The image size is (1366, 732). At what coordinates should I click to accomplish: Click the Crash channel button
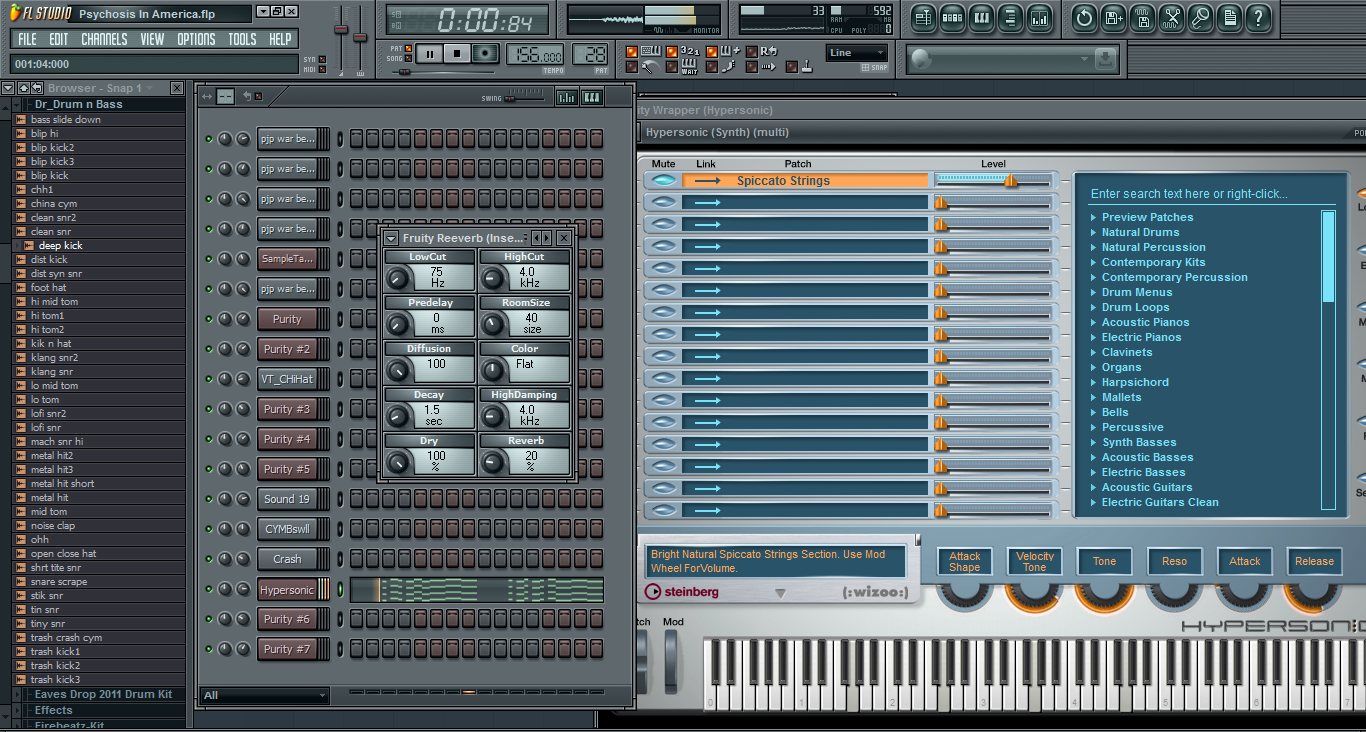pos(287,559)
